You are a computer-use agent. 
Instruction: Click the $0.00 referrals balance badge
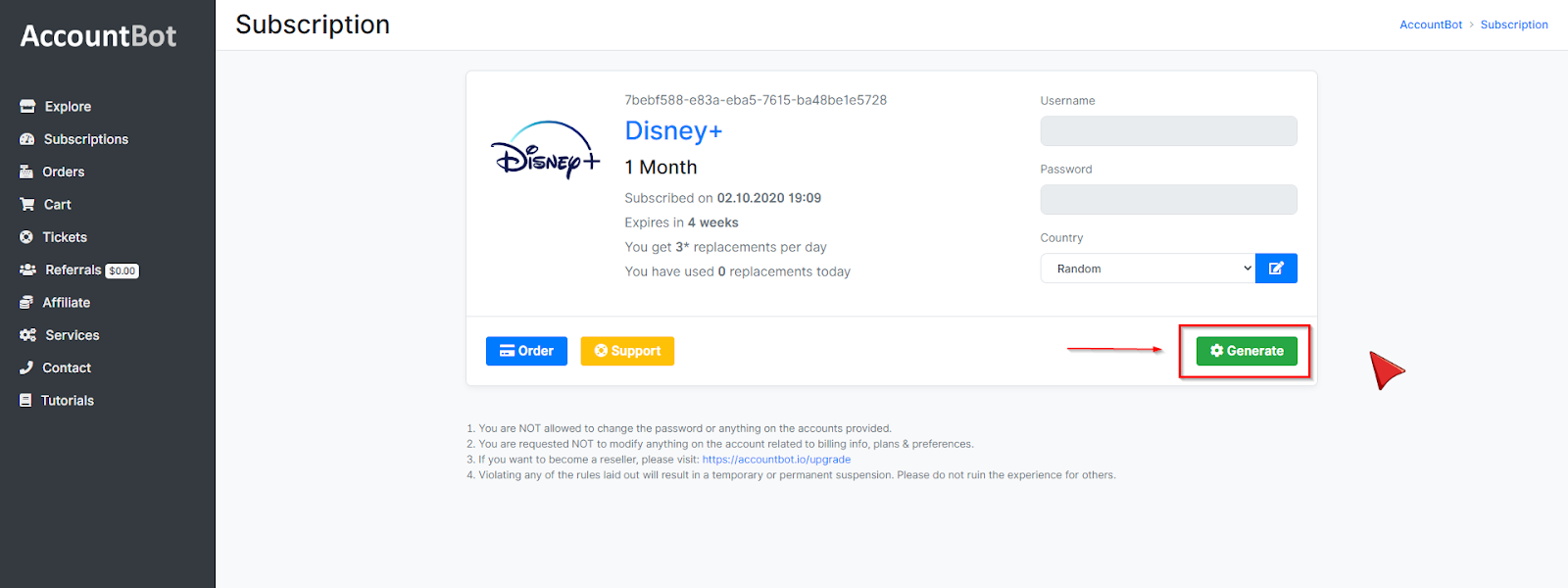122,270
